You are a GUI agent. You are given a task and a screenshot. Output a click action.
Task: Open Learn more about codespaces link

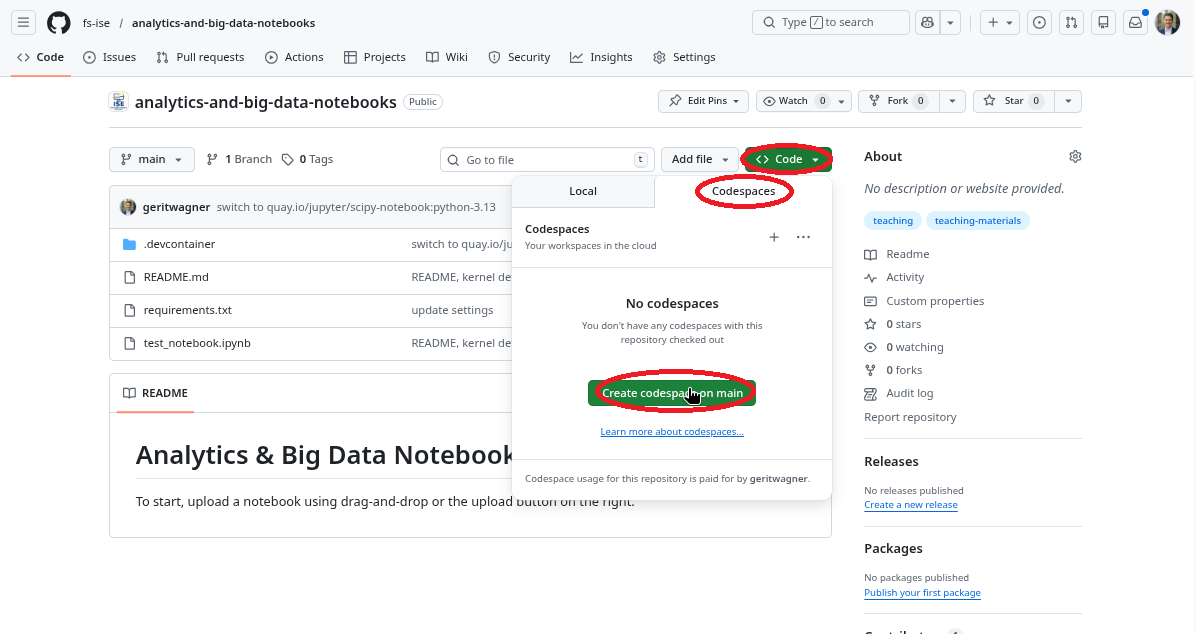(x=672, y=432)
